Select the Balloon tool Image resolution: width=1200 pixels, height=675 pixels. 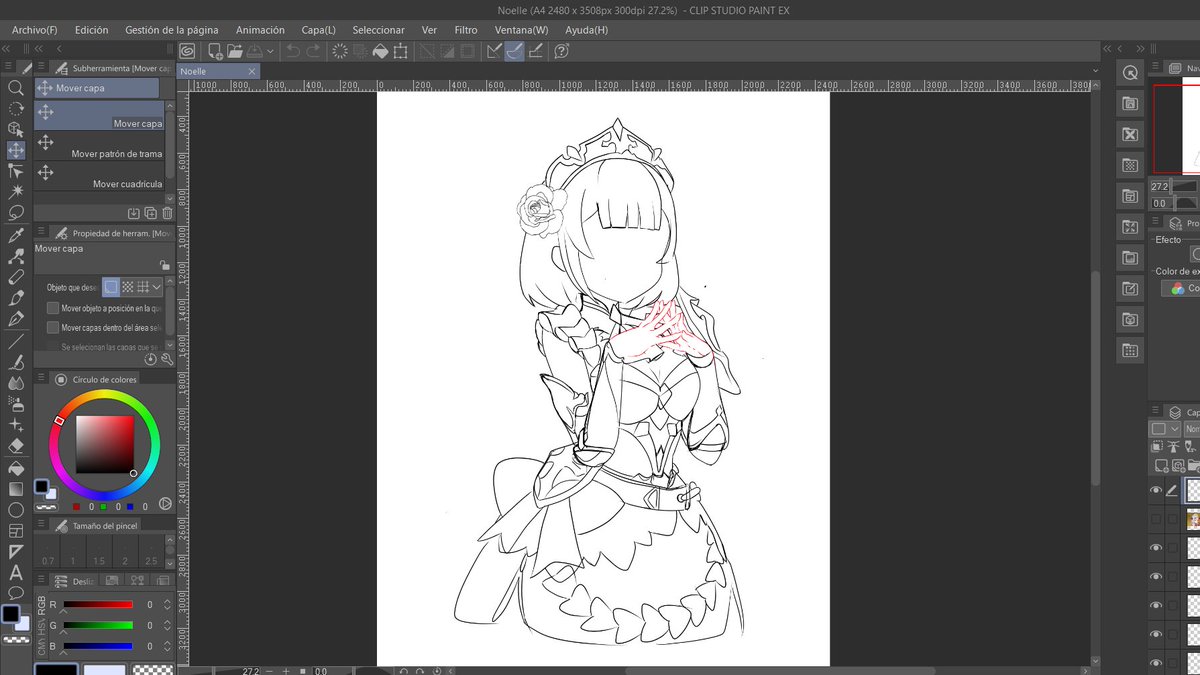click(x=16, y=593)
